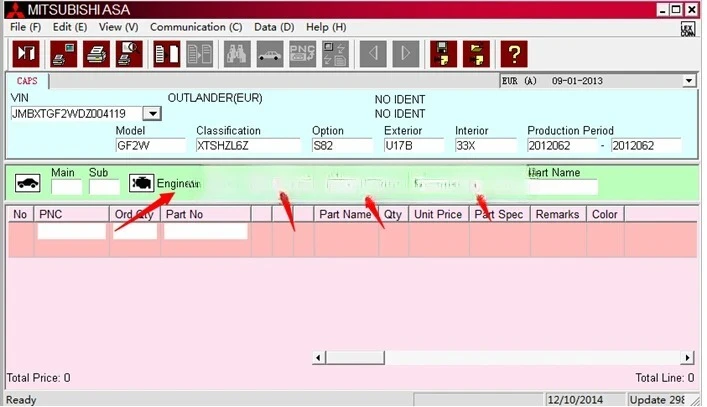This screenshot has width=707, height=407.
Task: Click the engine icon beside Engine label
Action: coord(142,183)
